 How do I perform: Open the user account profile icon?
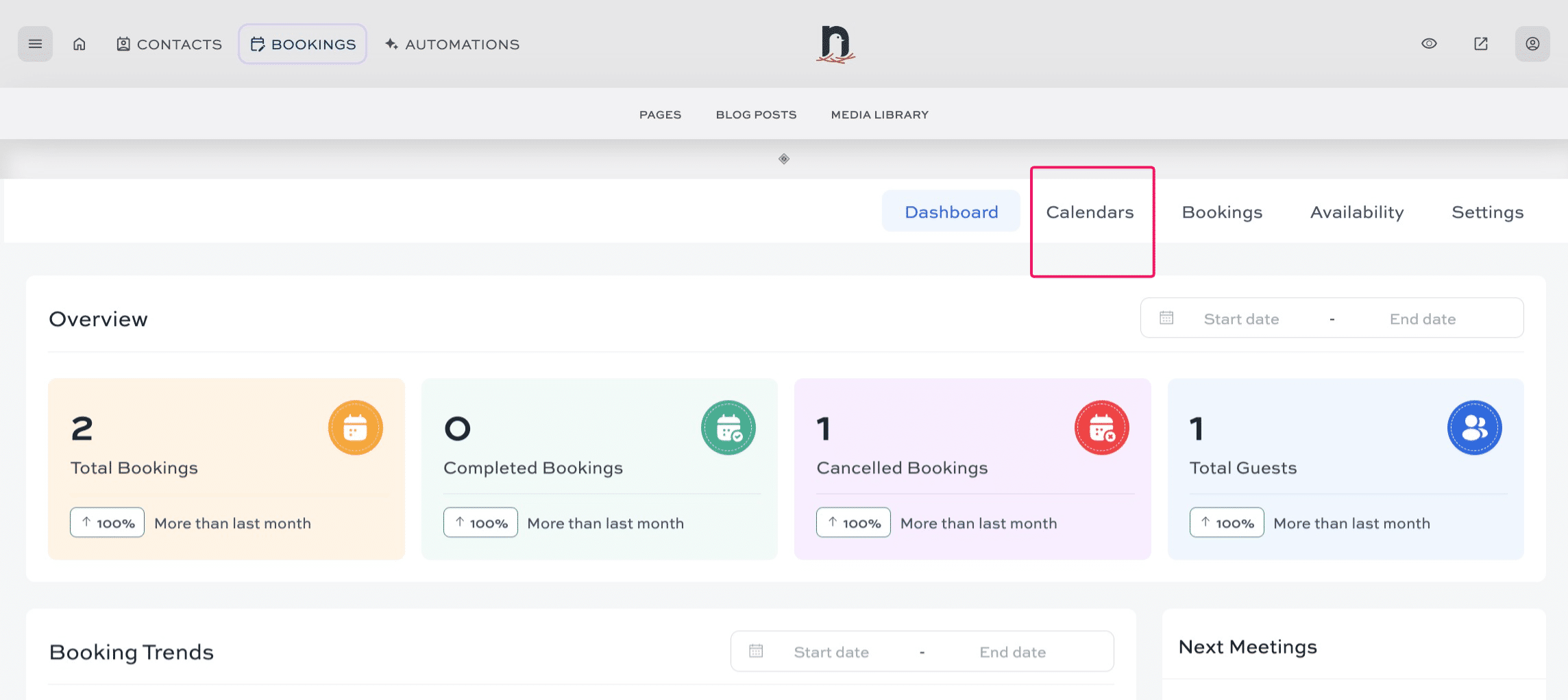coord(1532,44)
